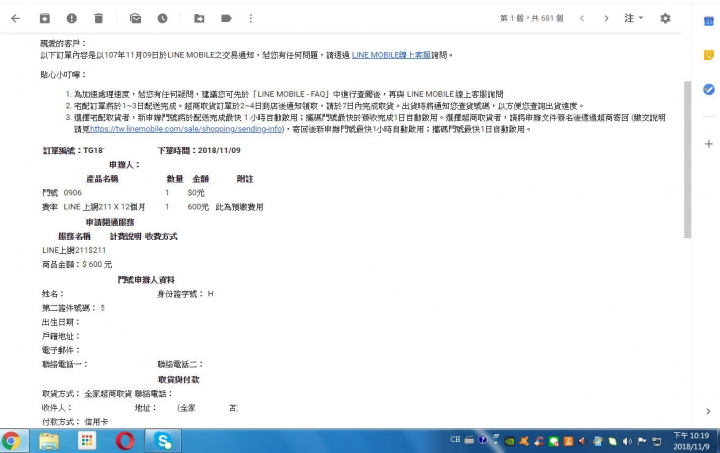Open Opera browser from taskbar
The width and height of the screenshot is (720, 453).
[125, 441]
